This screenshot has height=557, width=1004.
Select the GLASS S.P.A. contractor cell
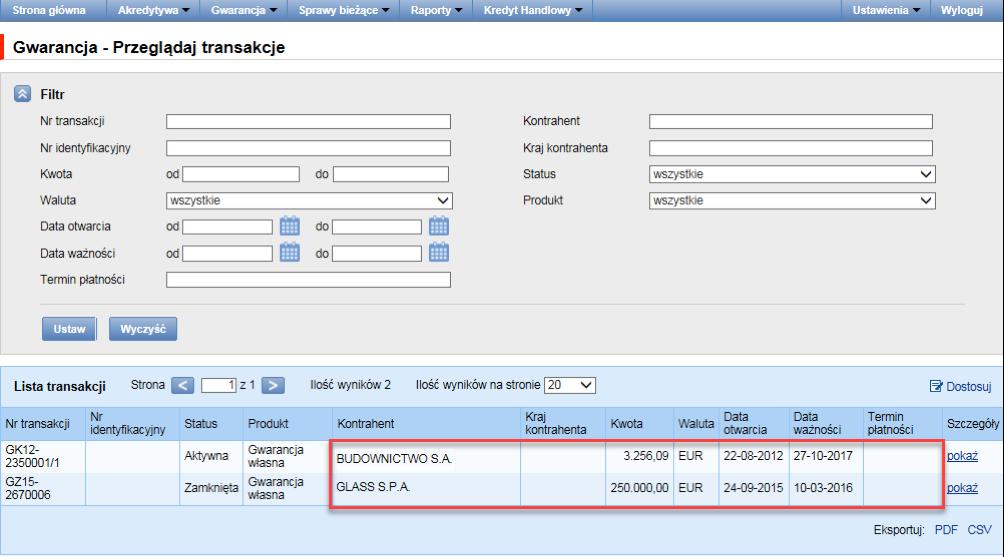(x=373, y=487)
